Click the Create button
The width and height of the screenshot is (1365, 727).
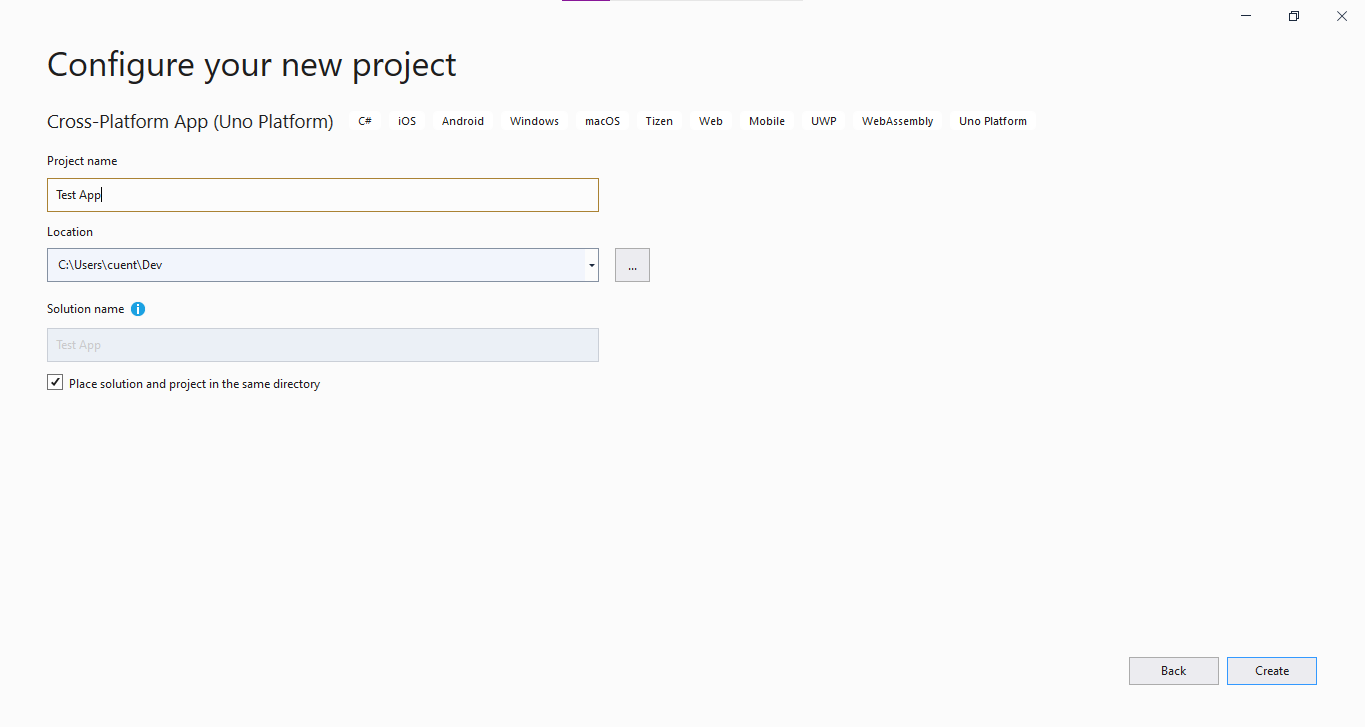point(1272,671)
